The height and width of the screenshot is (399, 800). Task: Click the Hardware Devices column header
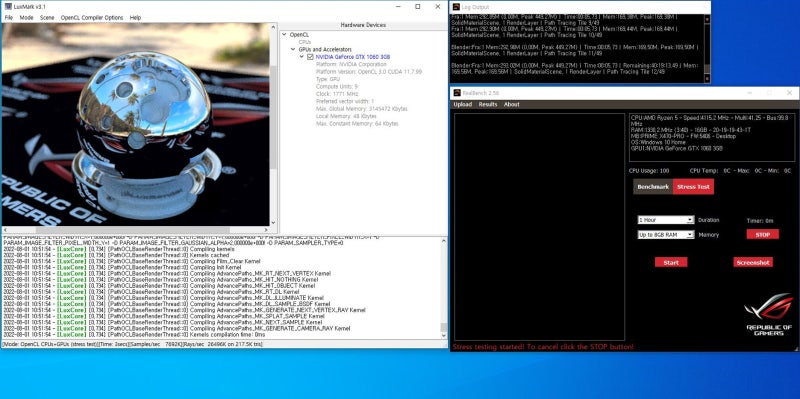click(x=363, y=25)
